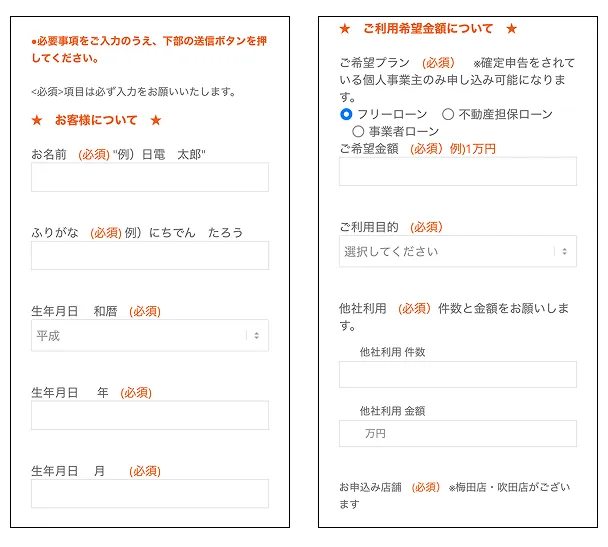
Task: Click the お申込み店舗 label text
Action: [x=370, y=487]
